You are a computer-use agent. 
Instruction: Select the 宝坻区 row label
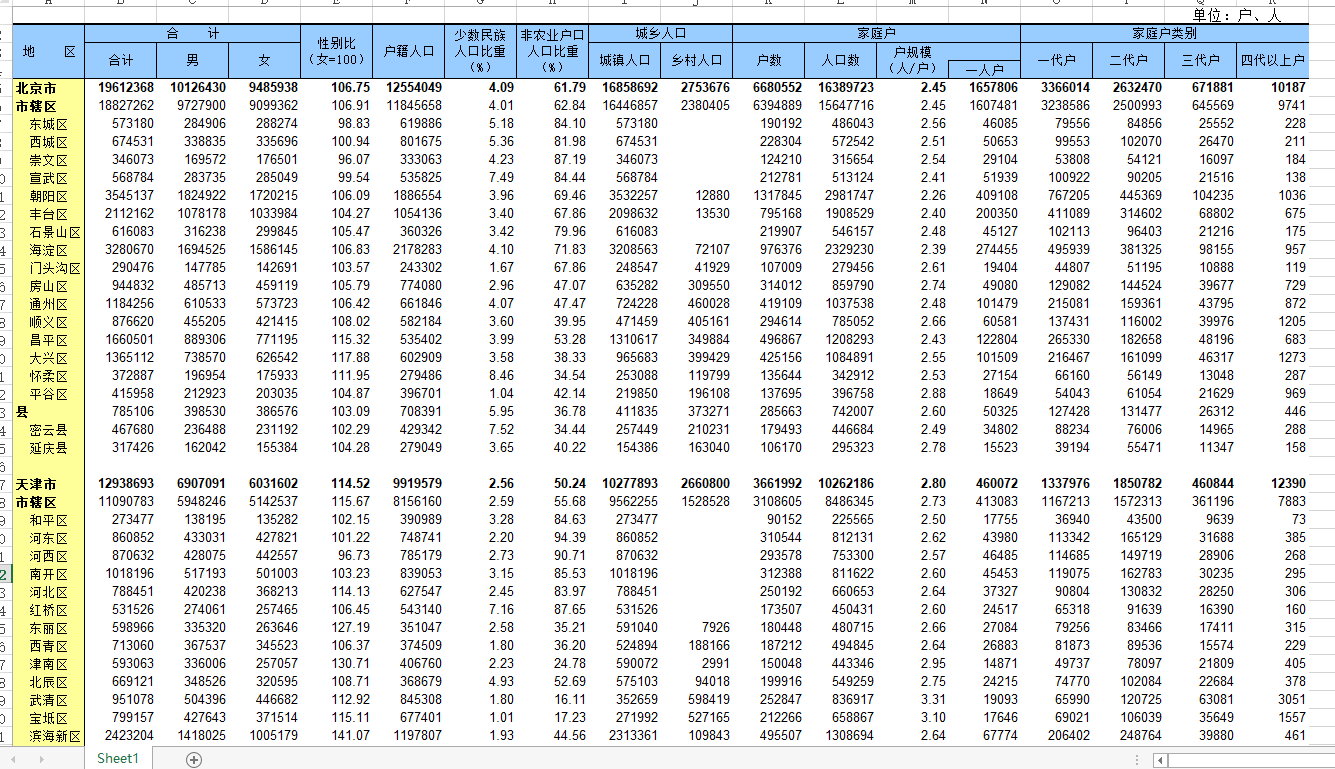coord(48,718)
